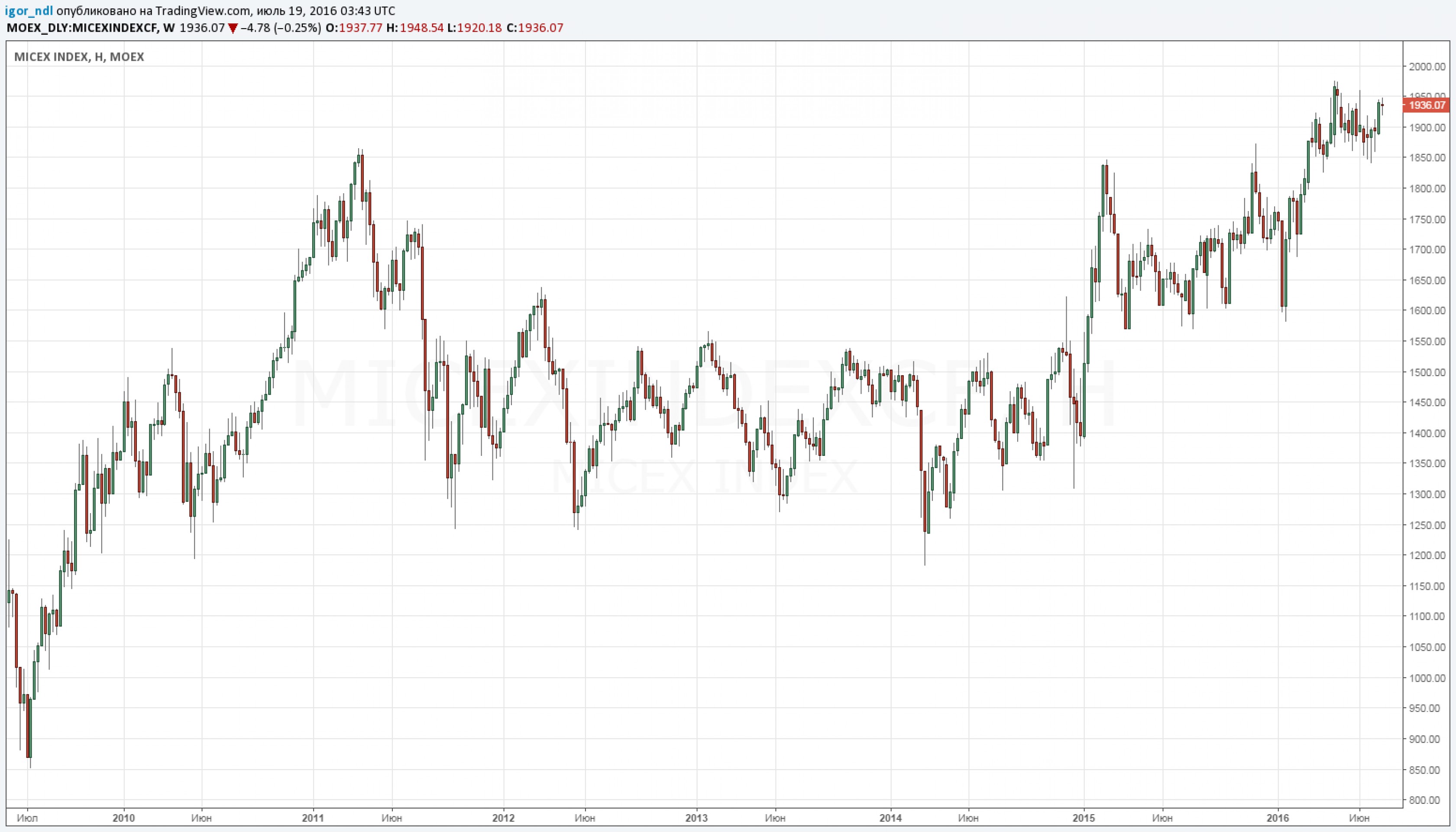Click the 2015 year marker on time axis

1084,818
